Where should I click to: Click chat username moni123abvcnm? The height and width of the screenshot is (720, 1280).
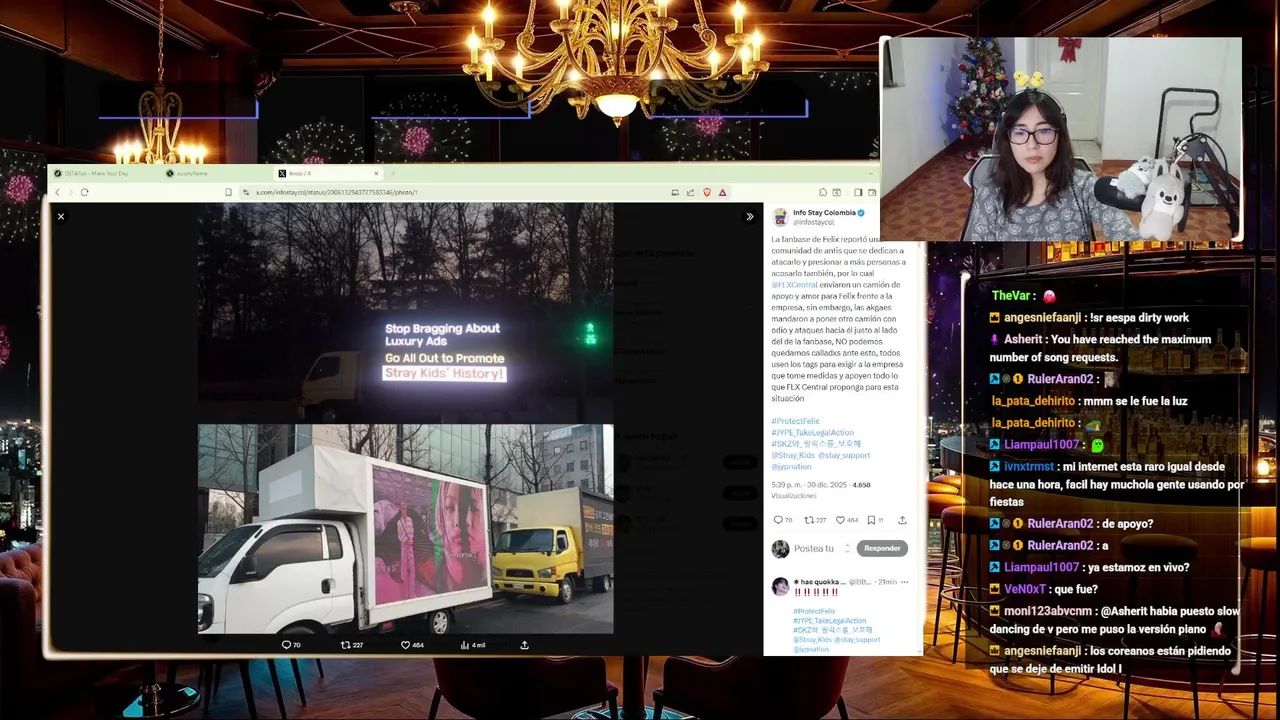tap(1048, 610)
